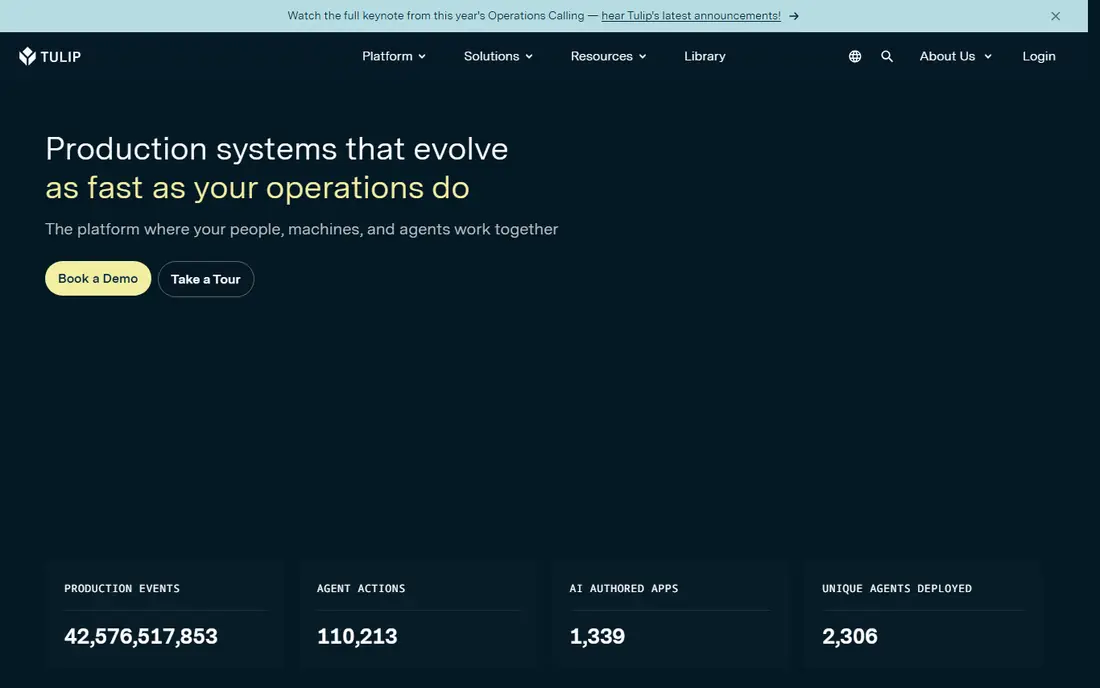Viewport: 1100px width, 688px height.
Task: Open the About Us dropdown chevron
Action: (988, 57)
